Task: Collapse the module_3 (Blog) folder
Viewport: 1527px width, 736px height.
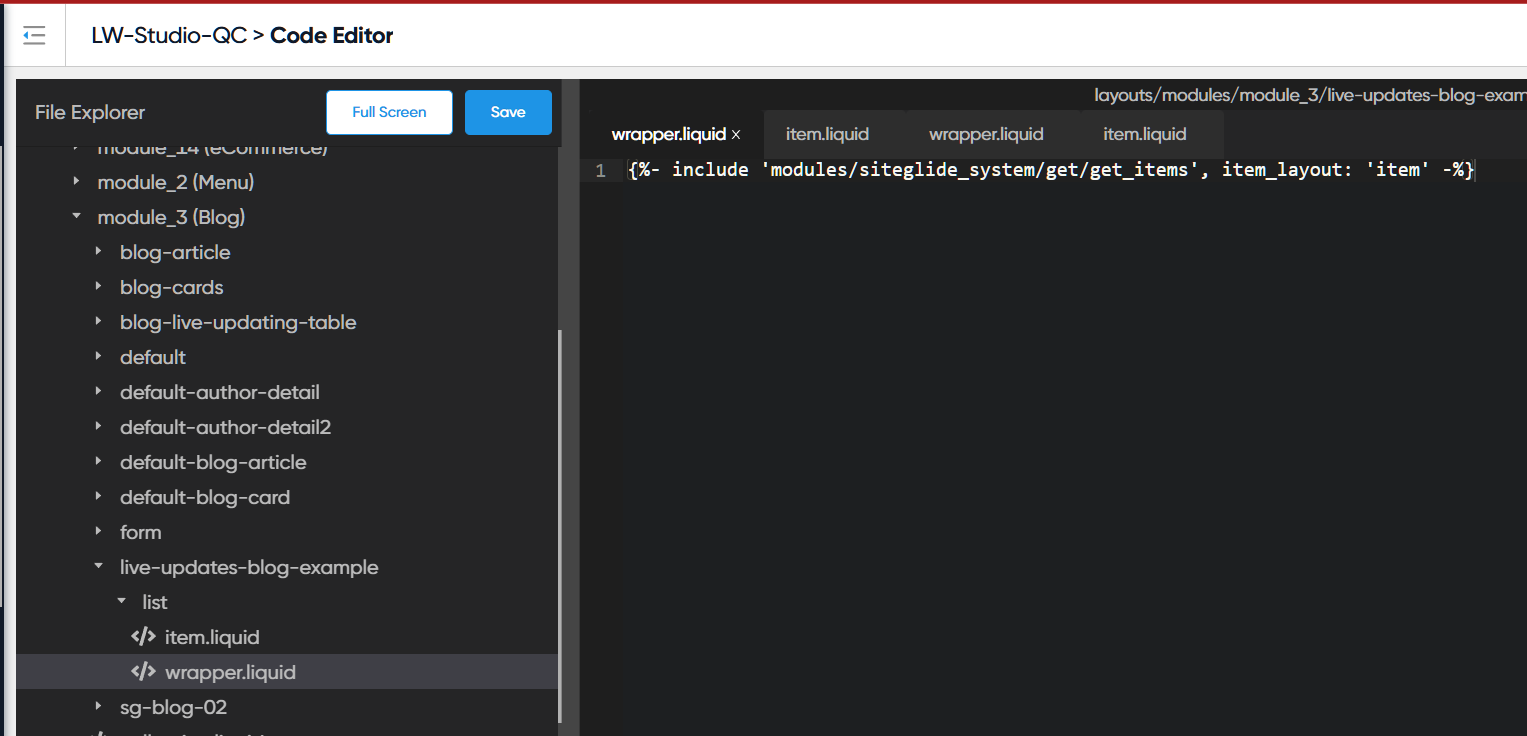Action: (77, 217)
